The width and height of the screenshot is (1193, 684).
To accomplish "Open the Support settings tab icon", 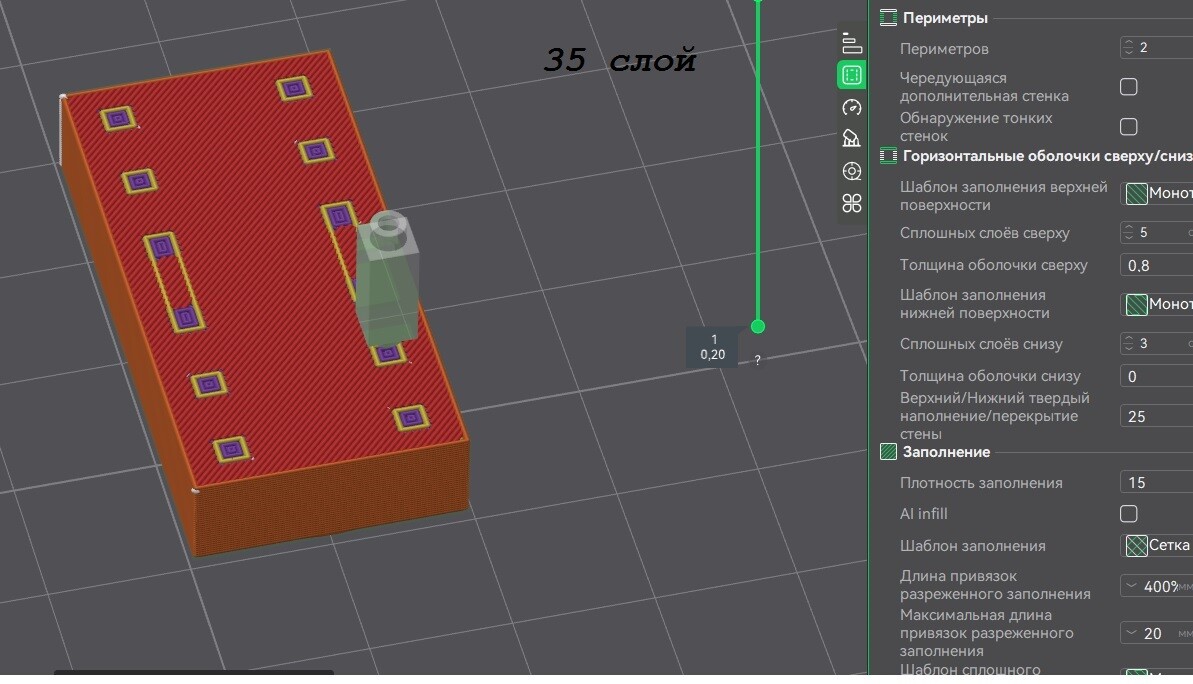I will [x=851, y=138].
